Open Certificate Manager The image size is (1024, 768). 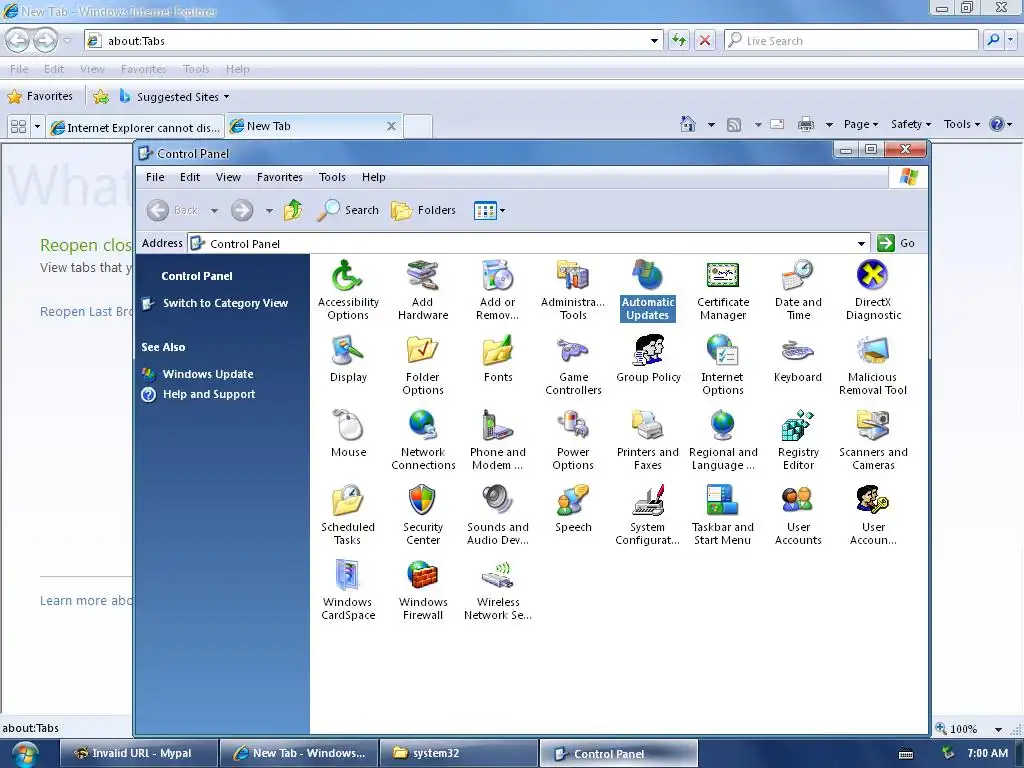pyautogui.click(x=723, y=290)
